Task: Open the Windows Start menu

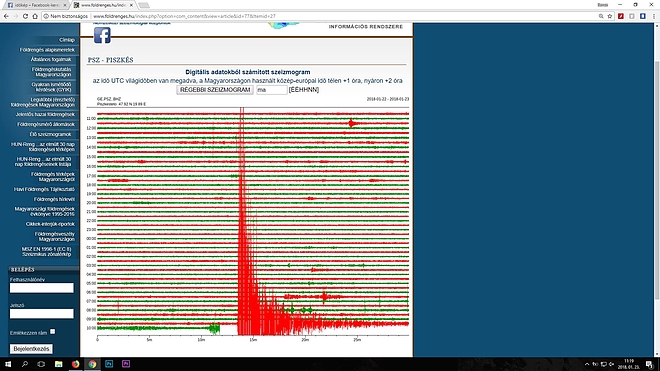Action: [8, 364]
